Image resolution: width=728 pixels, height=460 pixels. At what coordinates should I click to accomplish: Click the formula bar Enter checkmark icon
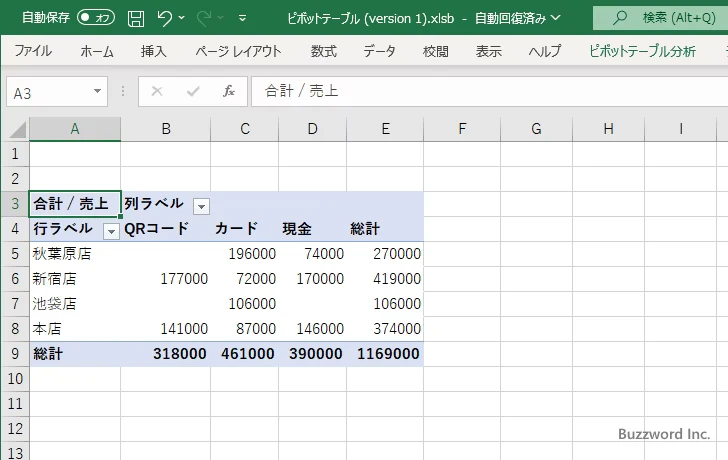[193, 91]
